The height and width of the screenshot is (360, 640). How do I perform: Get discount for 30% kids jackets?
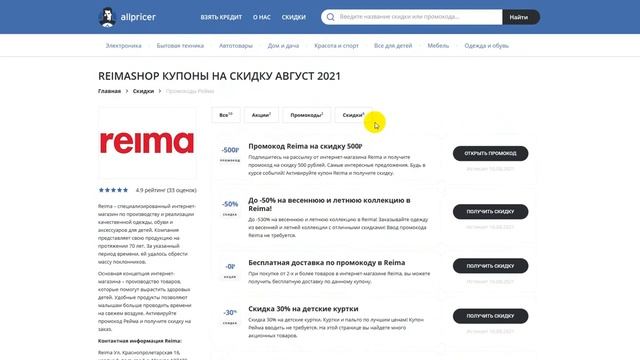click(490, 316)
